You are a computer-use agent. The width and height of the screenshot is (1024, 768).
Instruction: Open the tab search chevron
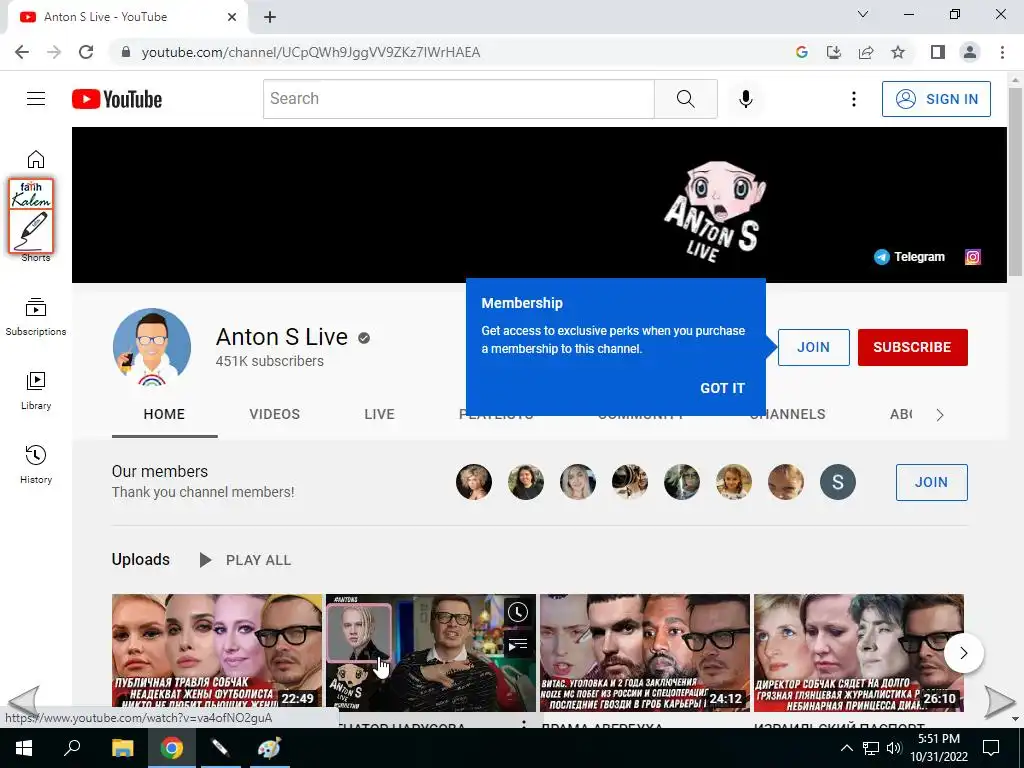[x=863, y=14]
